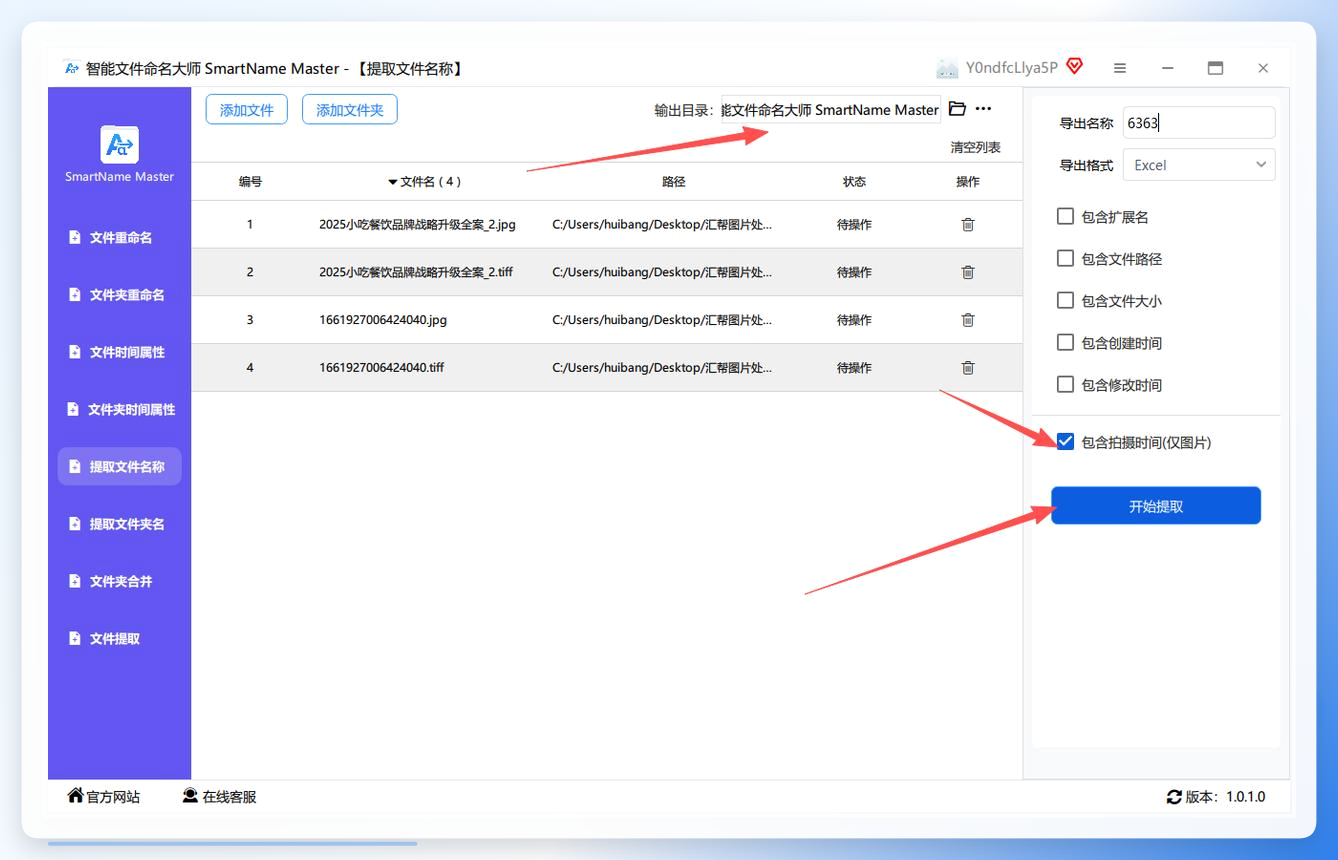Screen dimensions: 1338x860
Task: Check the 包含修改时间 option
Action: (x=1065, y=385)
